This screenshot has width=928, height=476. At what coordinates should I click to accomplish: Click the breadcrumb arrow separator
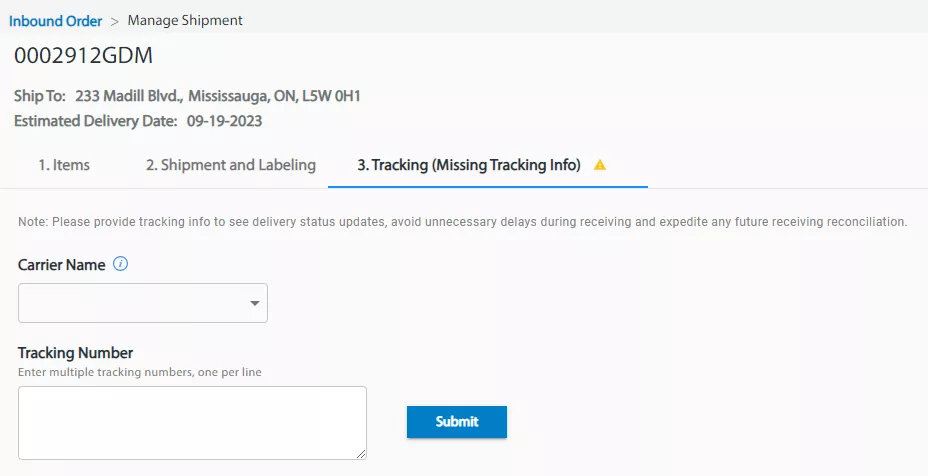click(x=115, y=21)
